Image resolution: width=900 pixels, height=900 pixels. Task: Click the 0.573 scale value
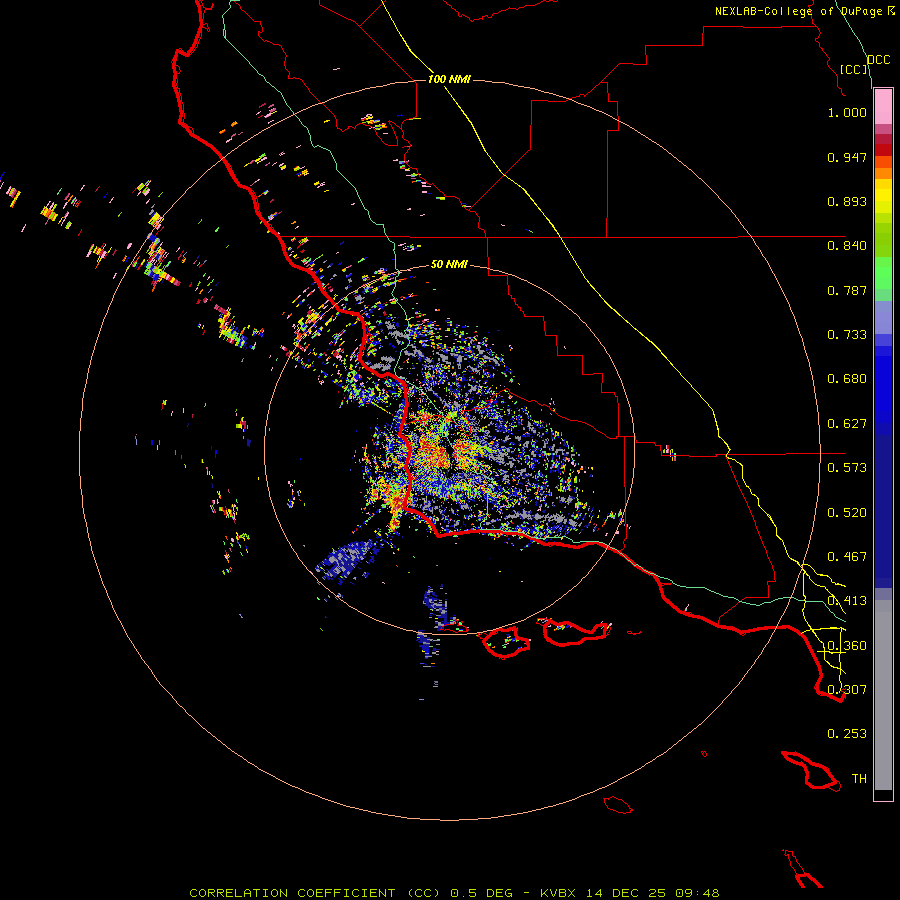pos(847,468)
